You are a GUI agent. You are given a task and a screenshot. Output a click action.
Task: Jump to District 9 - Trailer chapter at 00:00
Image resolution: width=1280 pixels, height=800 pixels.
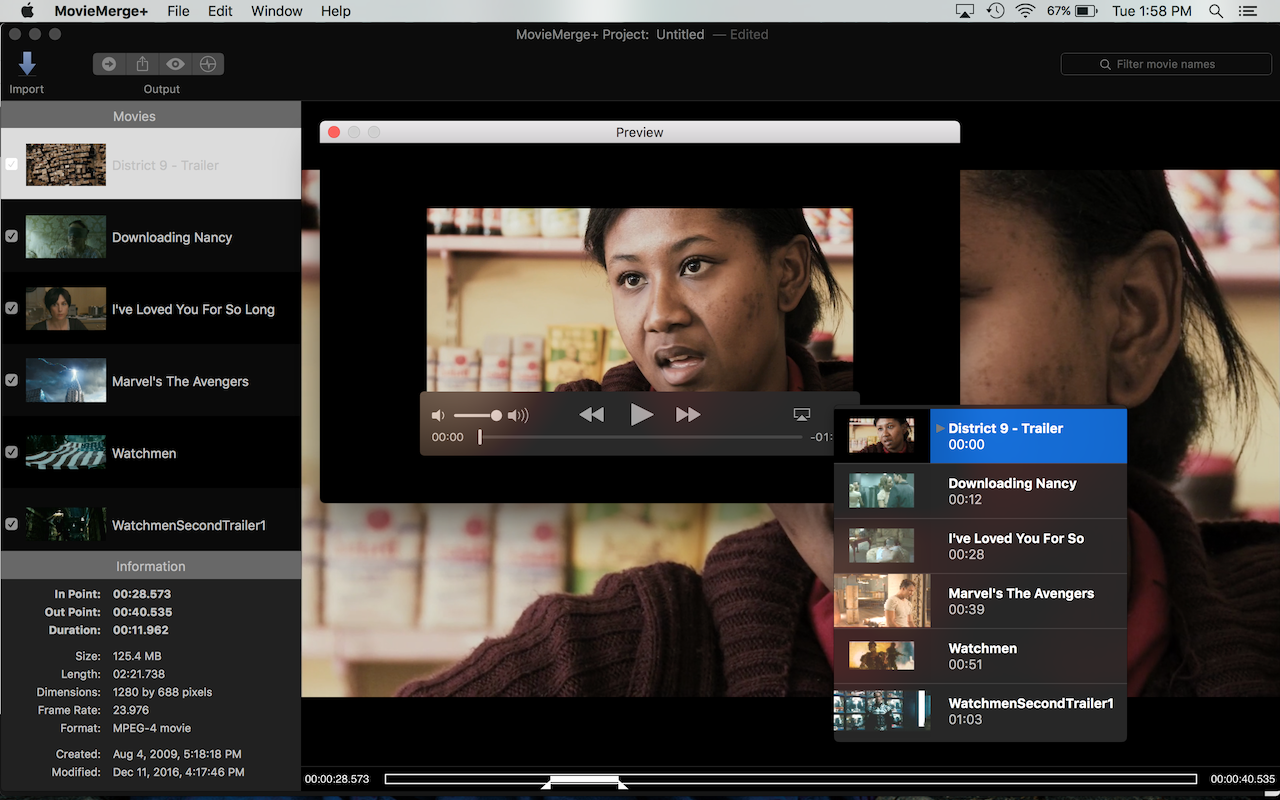[980, 436]
